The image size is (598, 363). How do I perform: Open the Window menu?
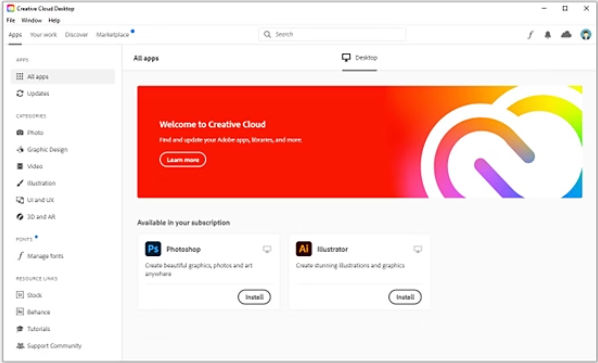tap(32, 20)
